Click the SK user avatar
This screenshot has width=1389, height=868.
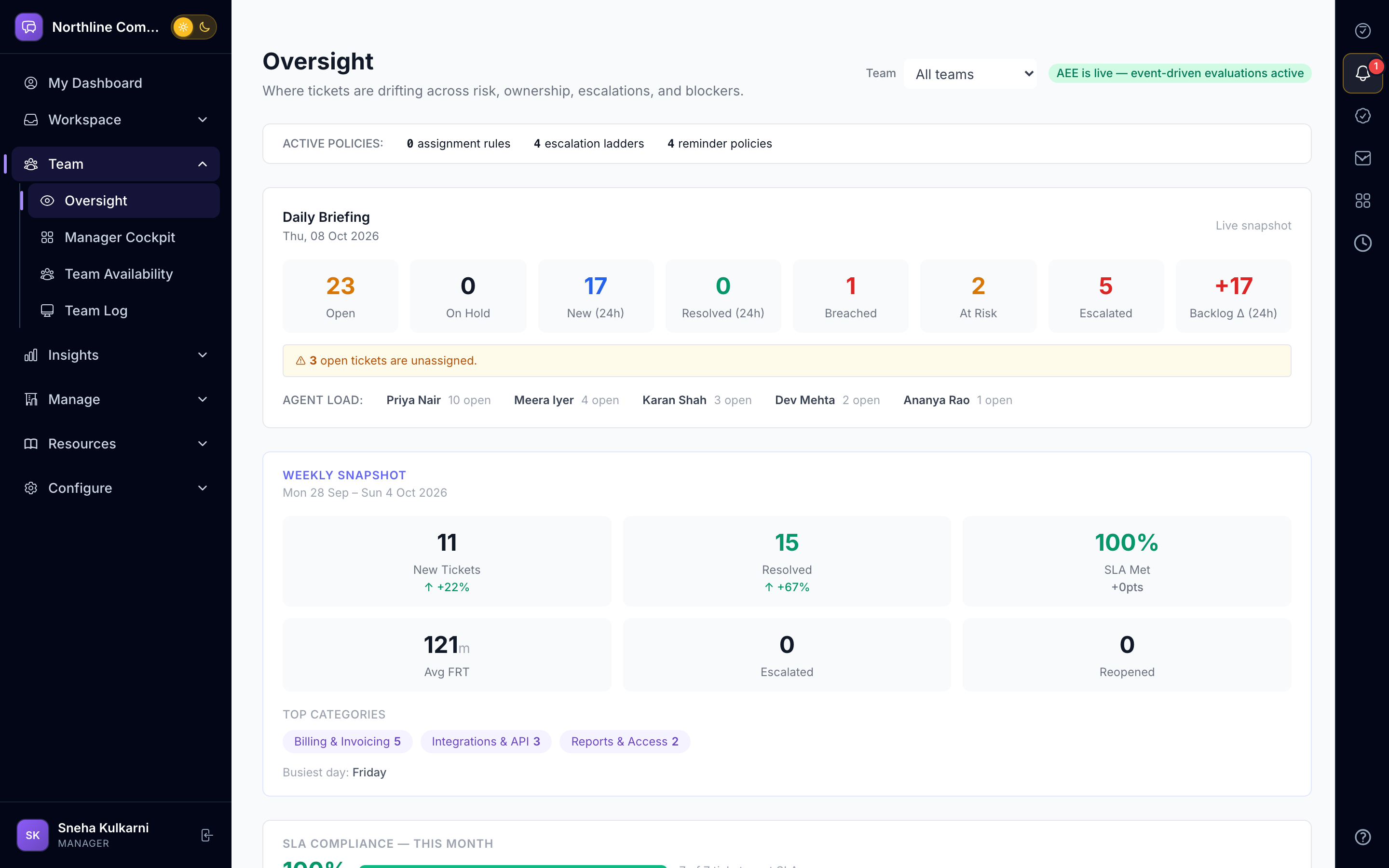[x=33, y=835]
